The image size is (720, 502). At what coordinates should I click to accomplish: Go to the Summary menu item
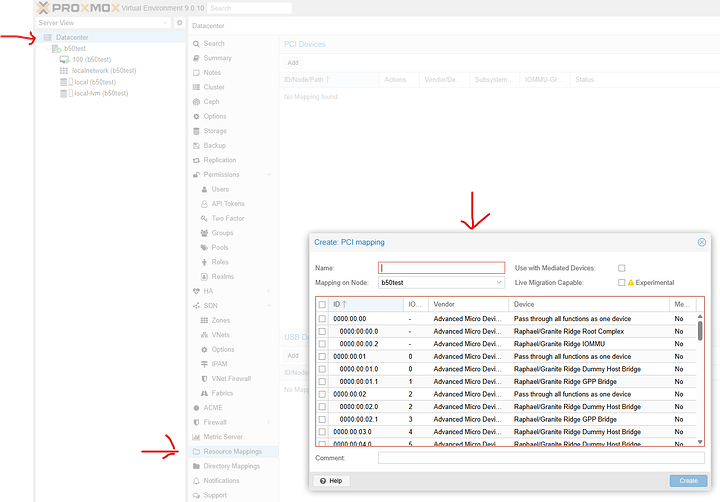coord(217,58)
